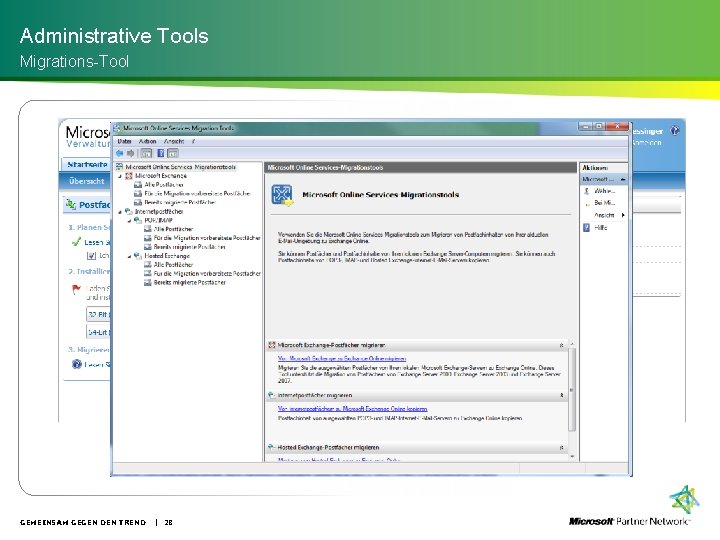The height and width of the screenshot is (540, 720).
Task: Select Alle Postfächer under POP/IMAP
Action: (173, 229)
